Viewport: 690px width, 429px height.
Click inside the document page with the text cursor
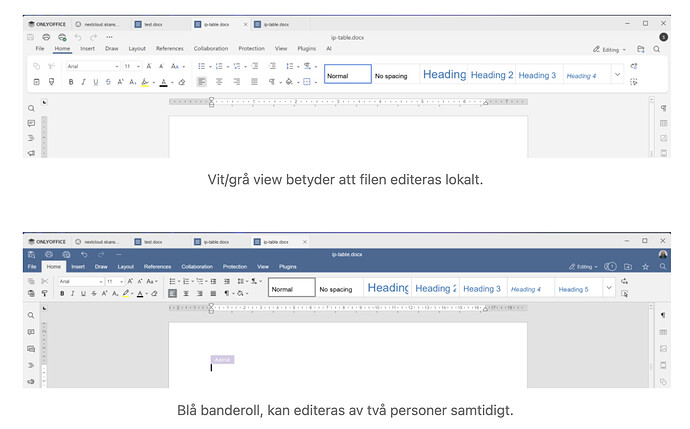[212, 368]
